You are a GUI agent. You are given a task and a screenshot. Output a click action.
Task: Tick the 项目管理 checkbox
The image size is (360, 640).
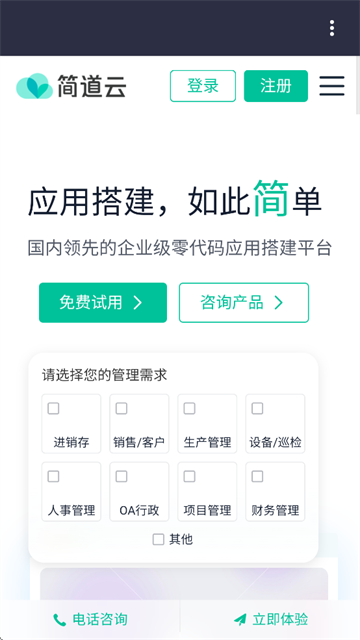click(189, 476)
